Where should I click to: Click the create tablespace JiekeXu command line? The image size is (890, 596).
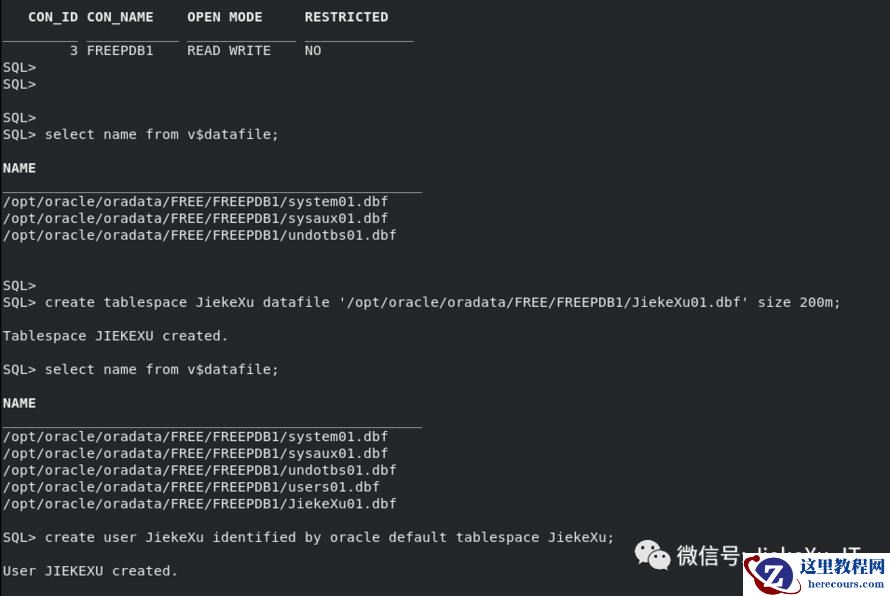pos(421,303)
